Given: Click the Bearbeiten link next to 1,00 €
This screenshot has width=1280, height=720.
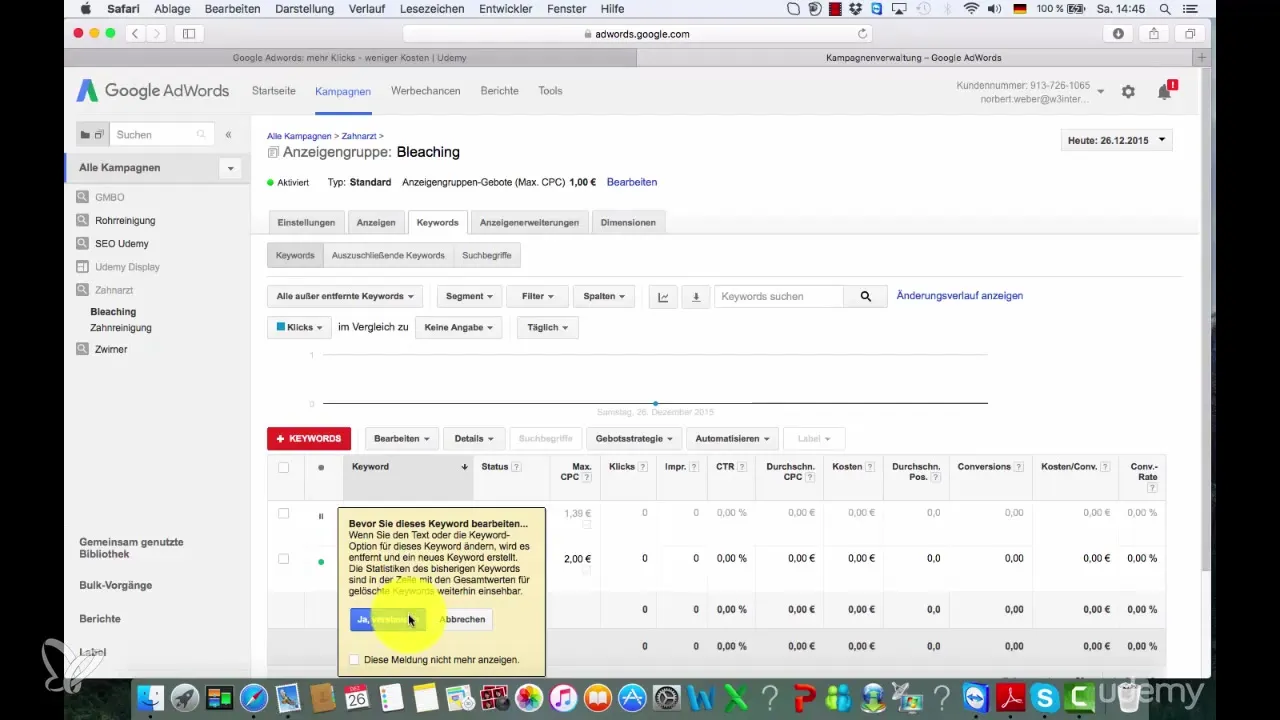Looking at the screenshot, I should (632, 182).
